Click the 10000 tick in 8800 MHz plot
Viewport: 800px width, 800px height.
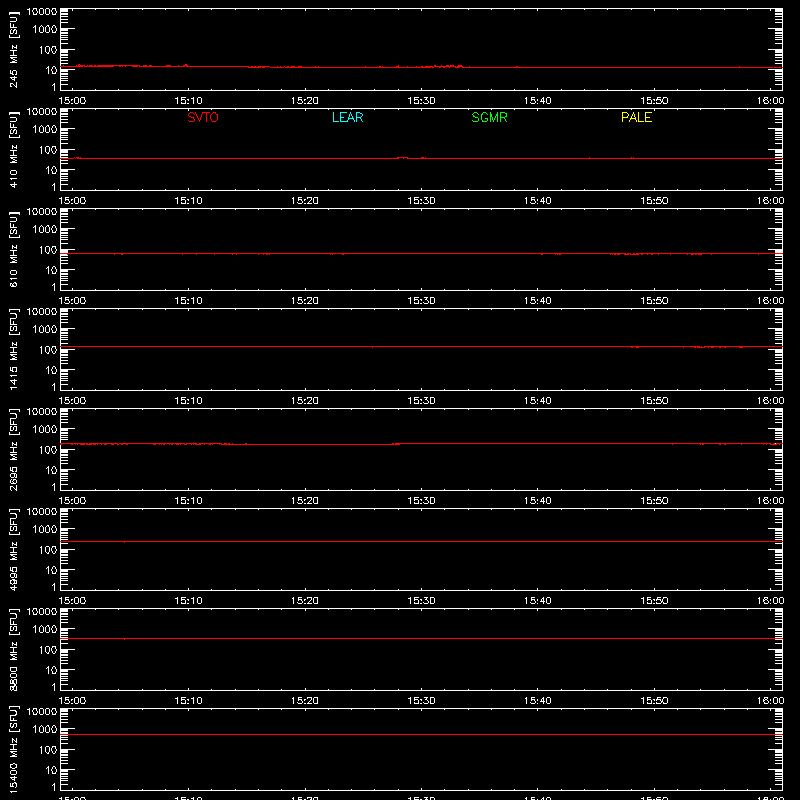[x=42, y=612]
